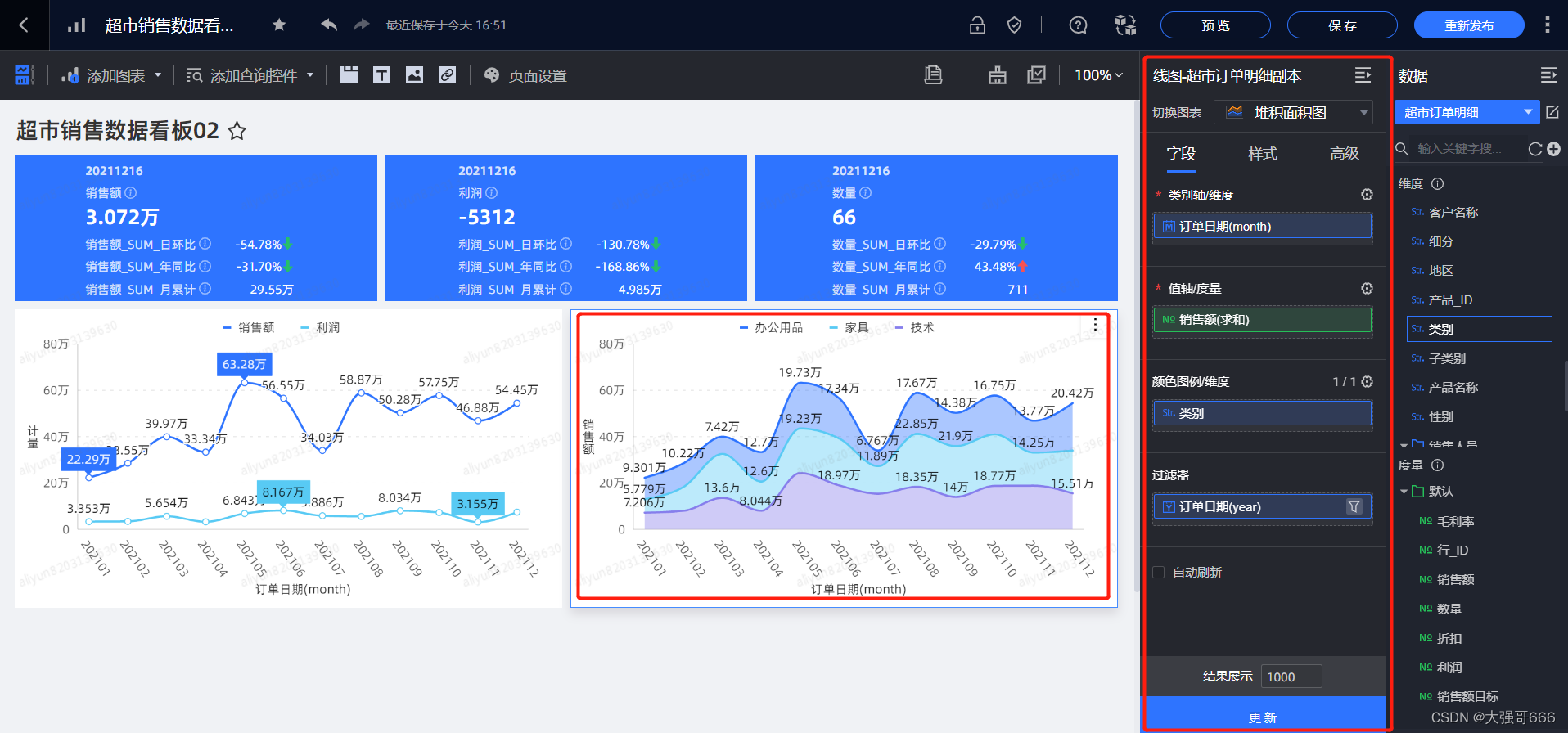
Task: Open the help question mark icon
Action: (1079, 25)
